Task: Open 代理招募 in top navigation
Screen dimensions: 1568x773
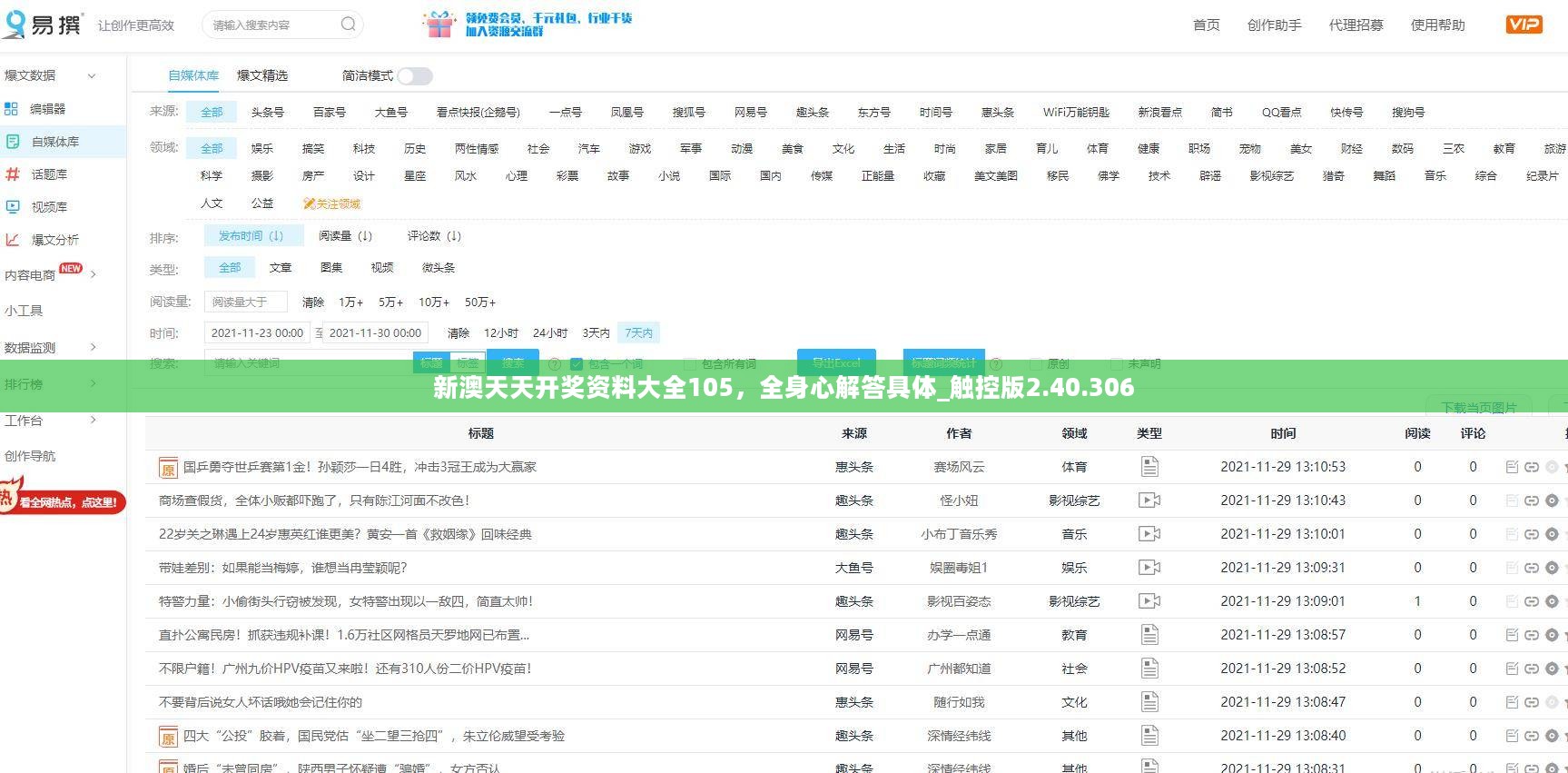Action: coord(1356,25)
